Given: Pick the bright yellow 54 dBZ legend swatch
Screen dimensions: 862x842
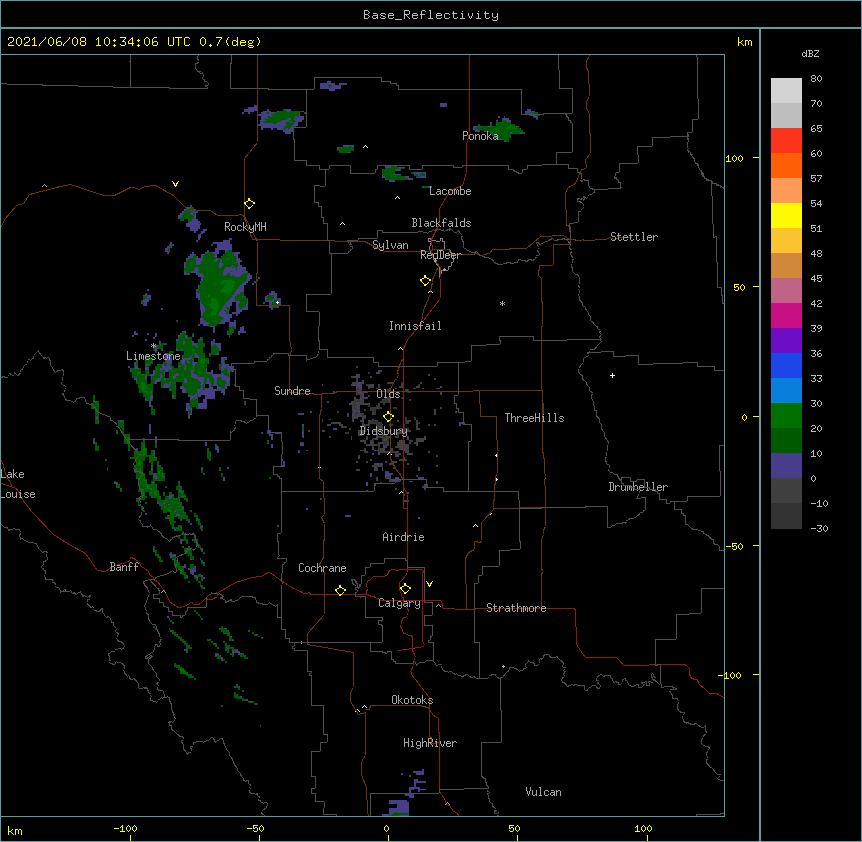Looking at the screenshot, I should tap(786, 215).
